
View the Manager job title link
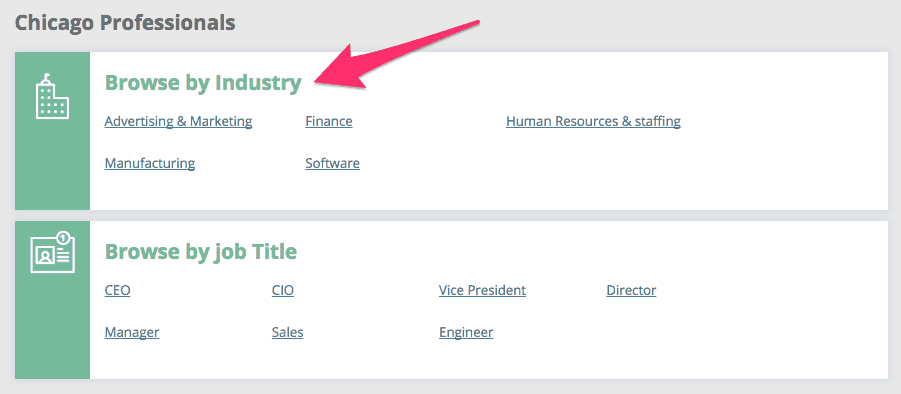[x=132, y=333]
